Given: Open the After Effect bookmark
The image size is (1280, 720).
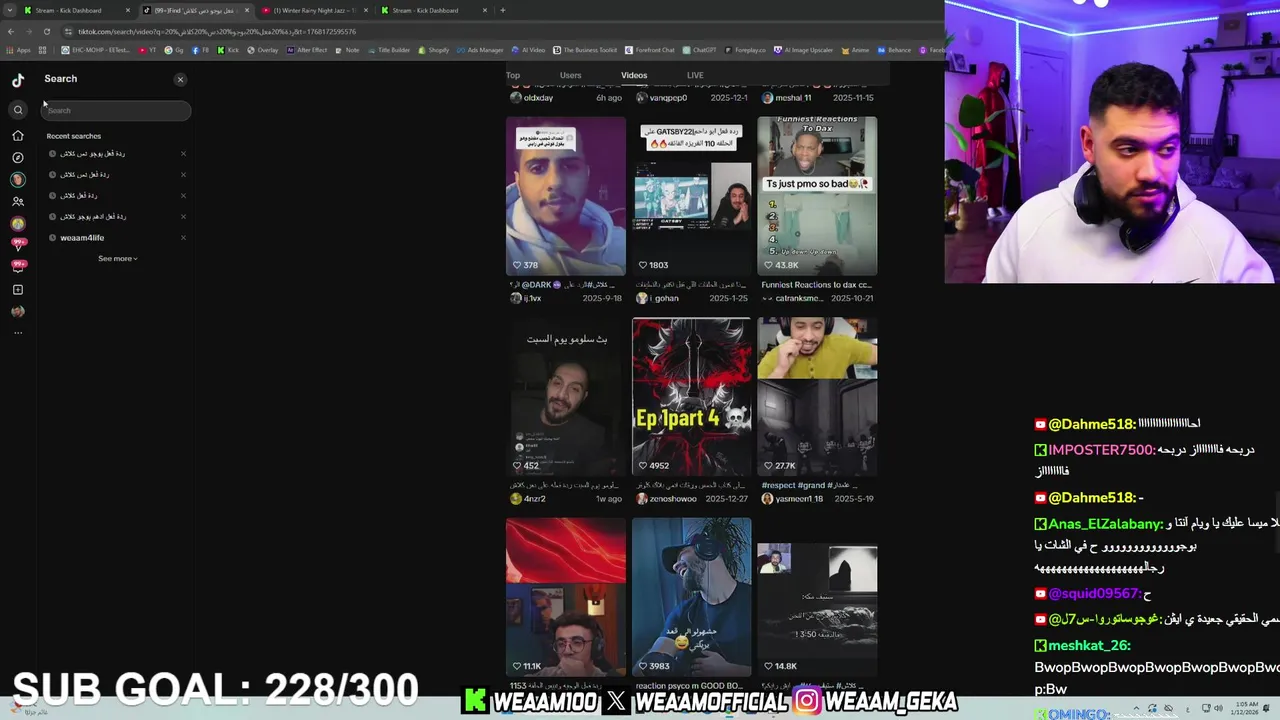Looking at the screenshot, I should point(308,50).
